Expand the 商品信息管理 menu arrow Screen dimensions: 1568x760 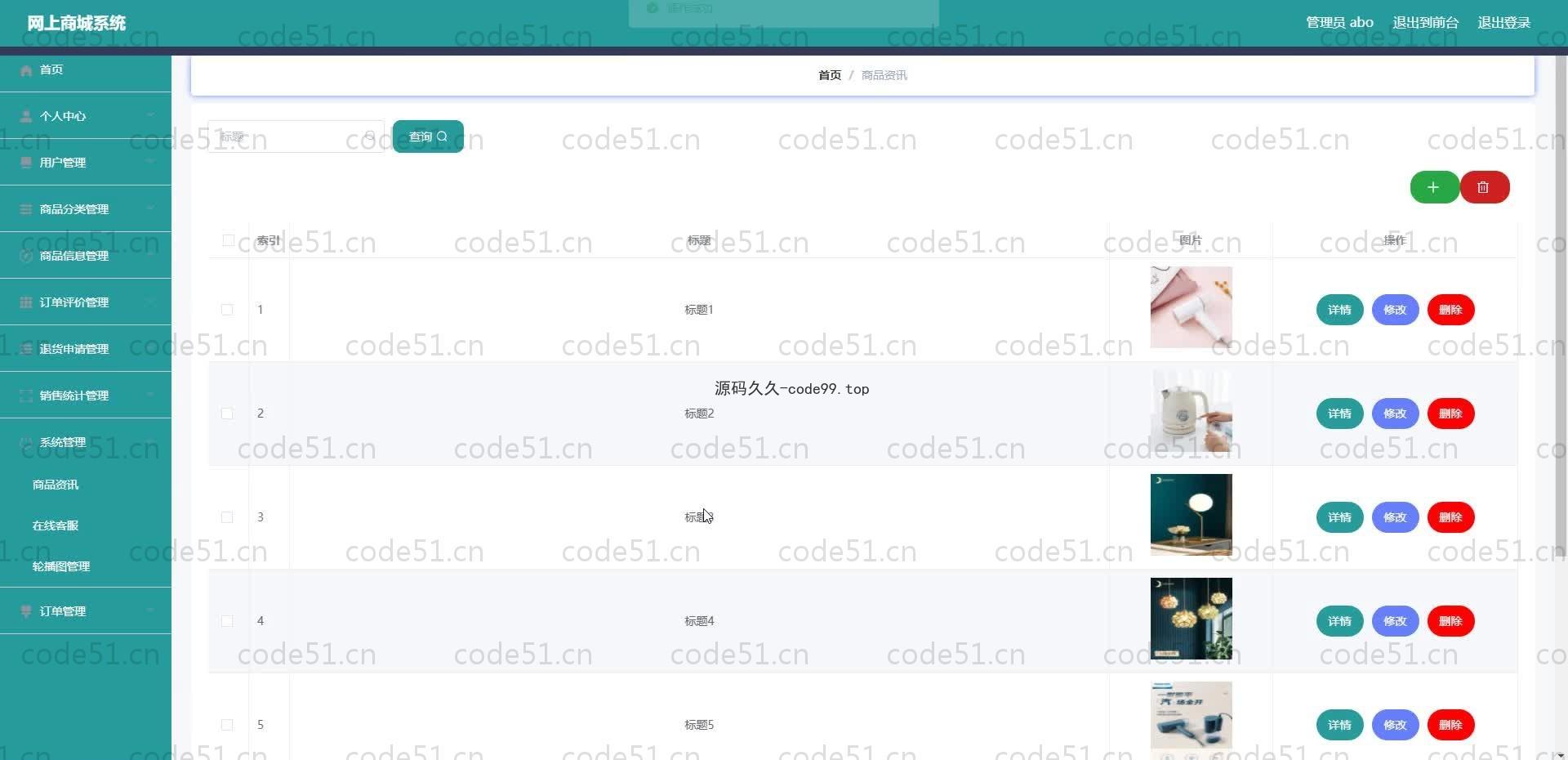(150, 256)
